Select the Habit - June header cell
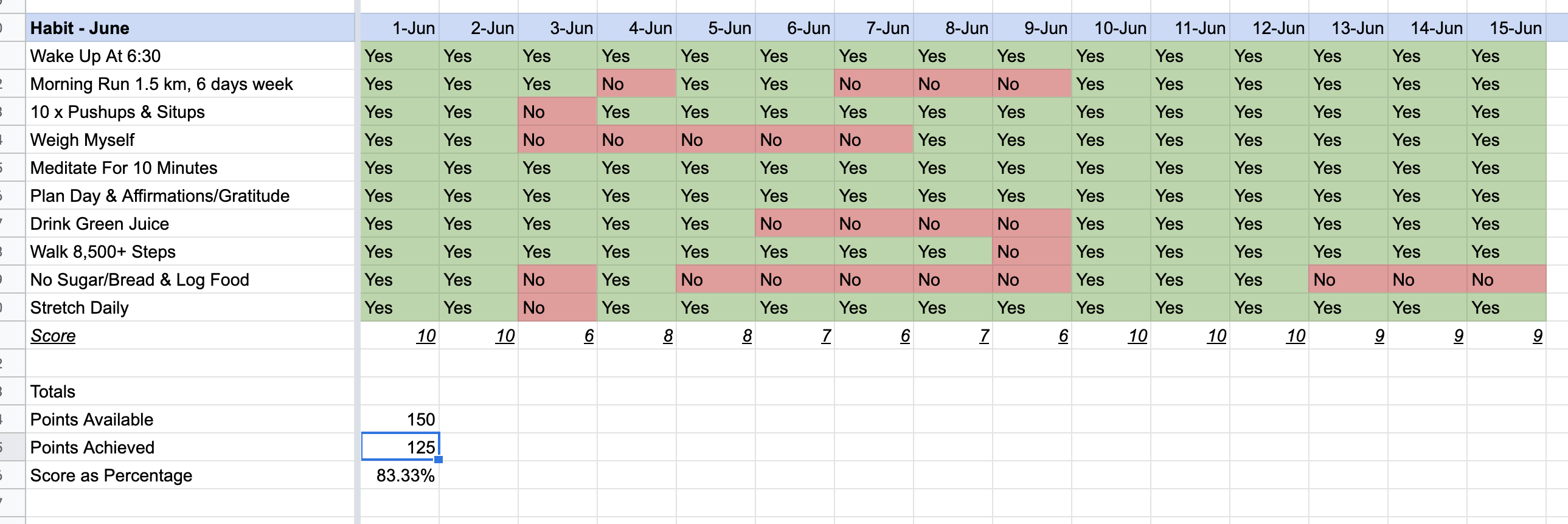 click(190, 28)
